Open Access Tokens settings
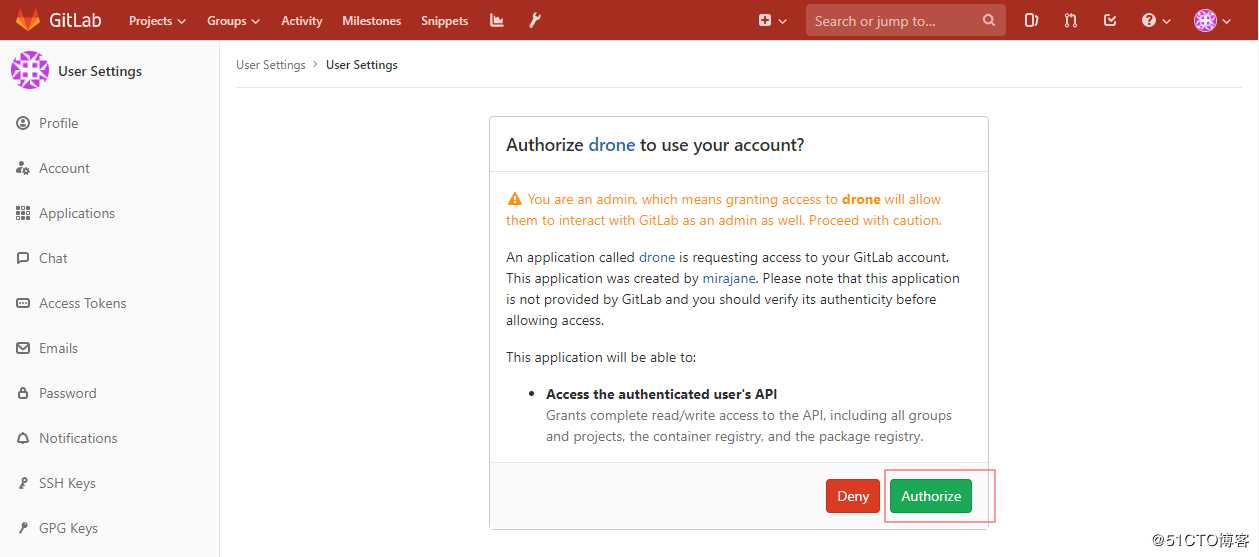Viewport: 1259px width, 557px height. click(83, 303)
